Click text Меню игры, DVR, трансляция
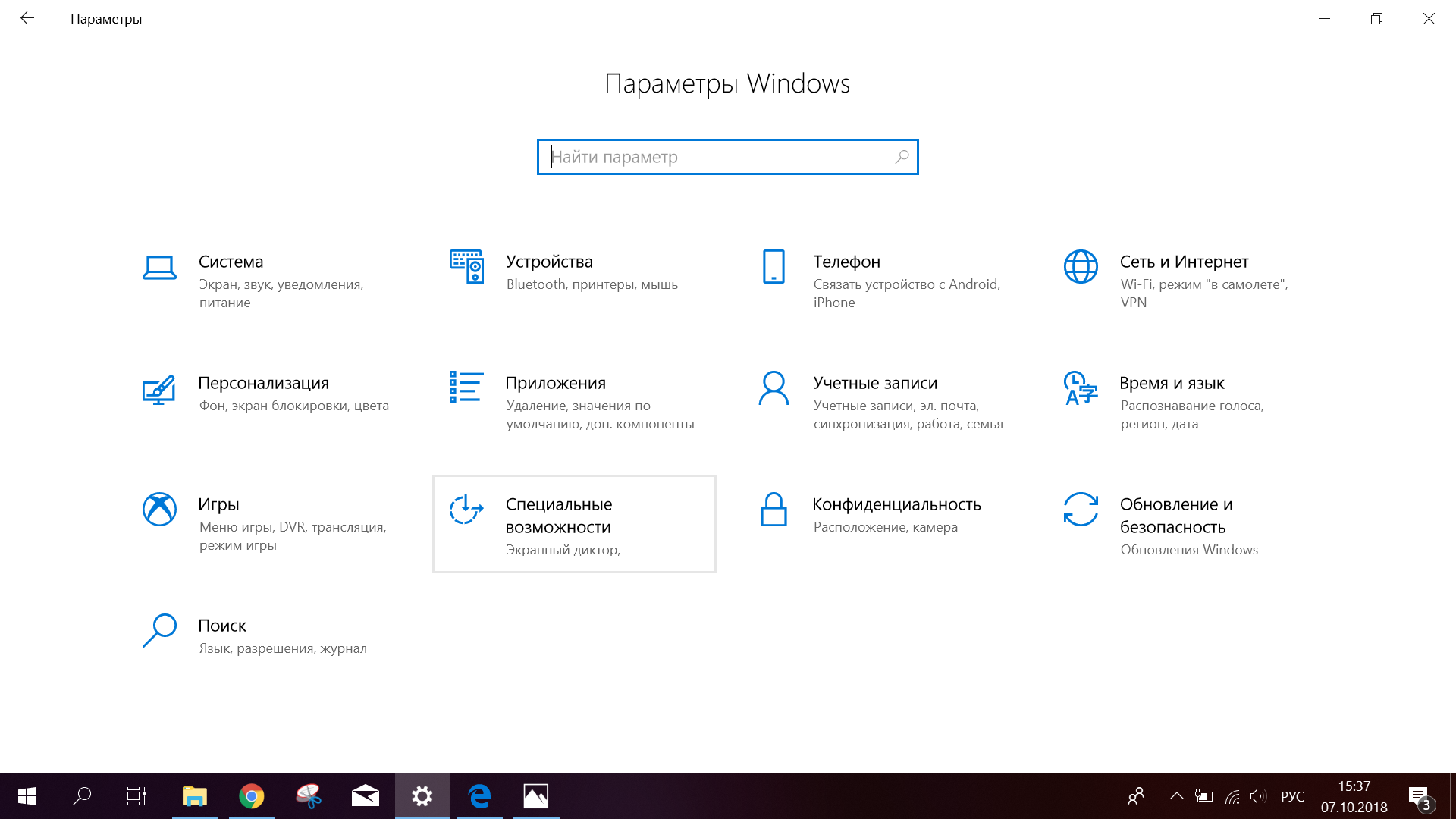This screenshot has height=819, width=1456. tap(293, 527)
